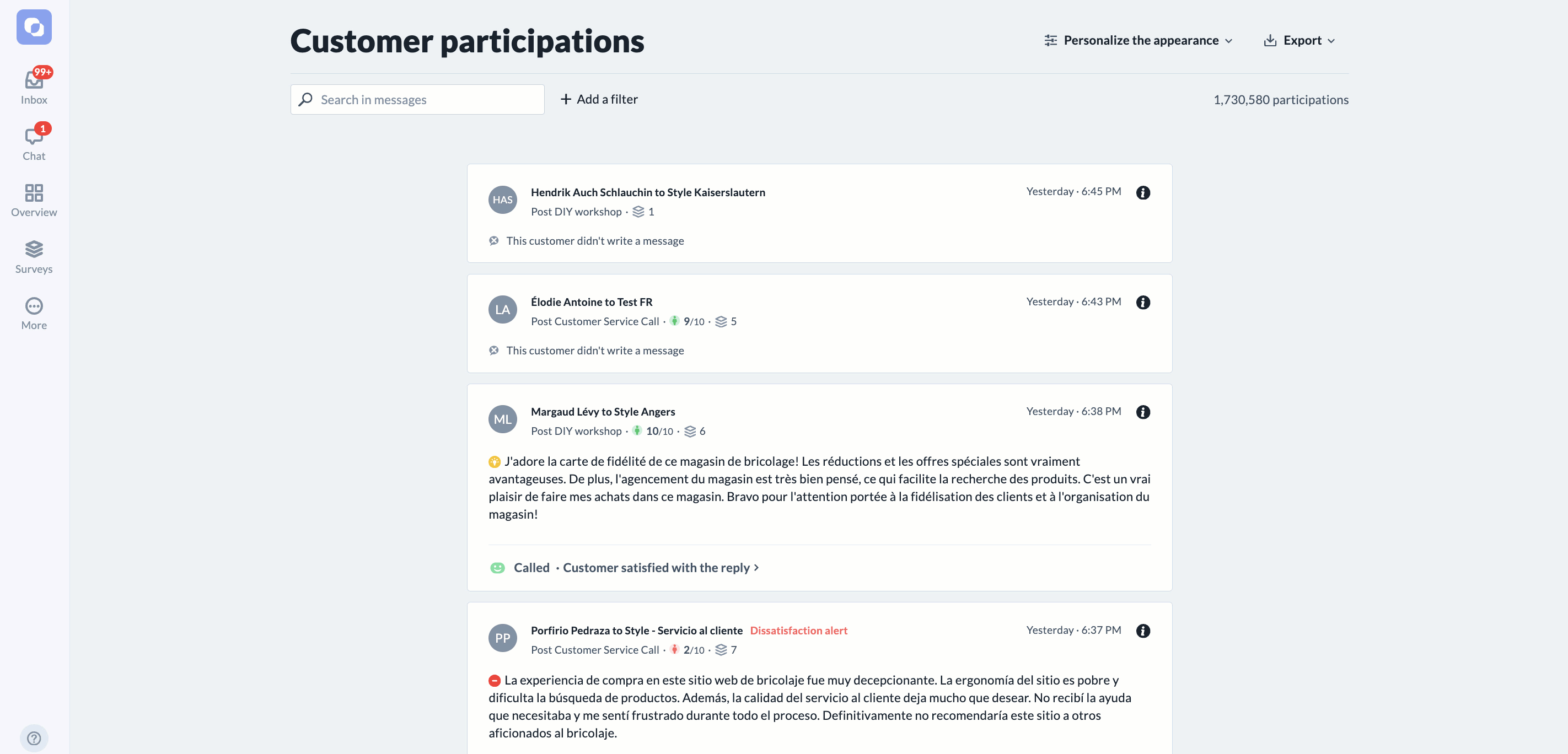Click the app logo at top left

point(34,27)
